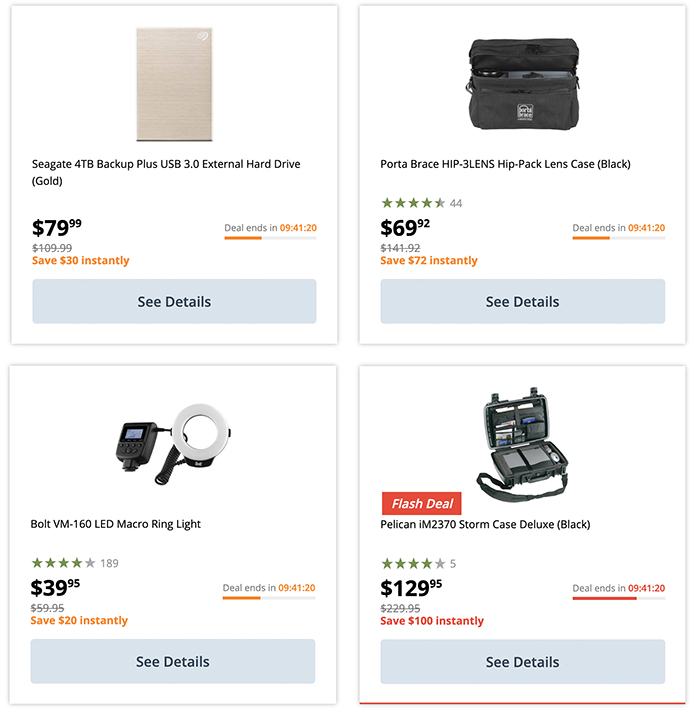Click the Flash Deal badge

tap(421, 503)
